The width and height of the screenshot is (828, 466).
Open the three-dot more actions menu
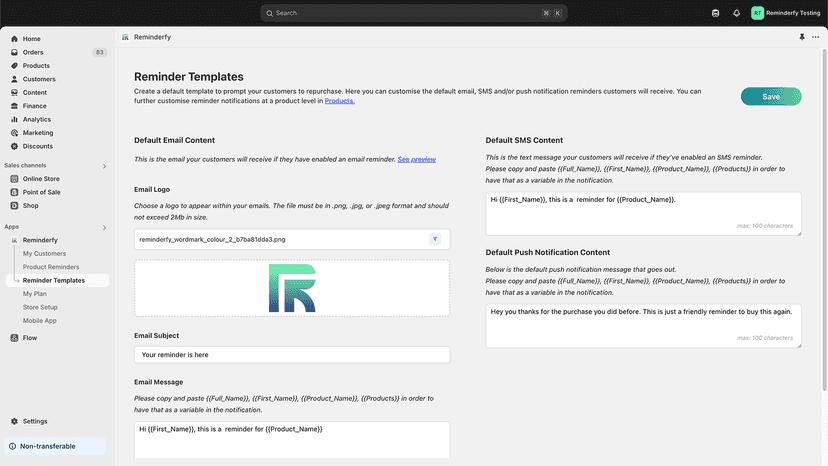[815, 37]
